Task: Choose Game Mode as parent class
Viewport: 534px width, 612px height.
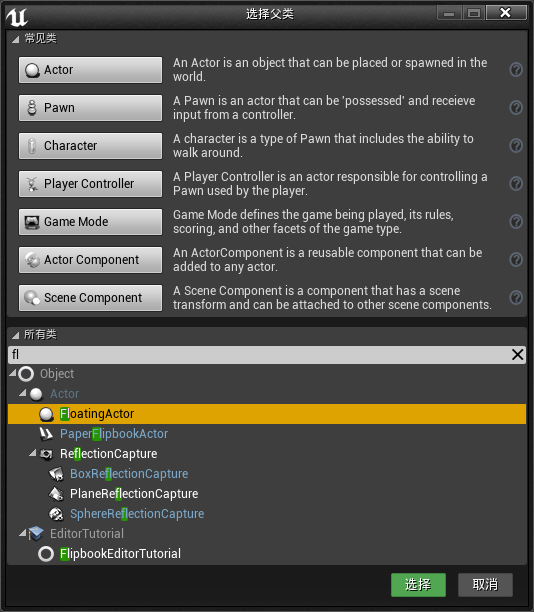Action: pos(91,222)
